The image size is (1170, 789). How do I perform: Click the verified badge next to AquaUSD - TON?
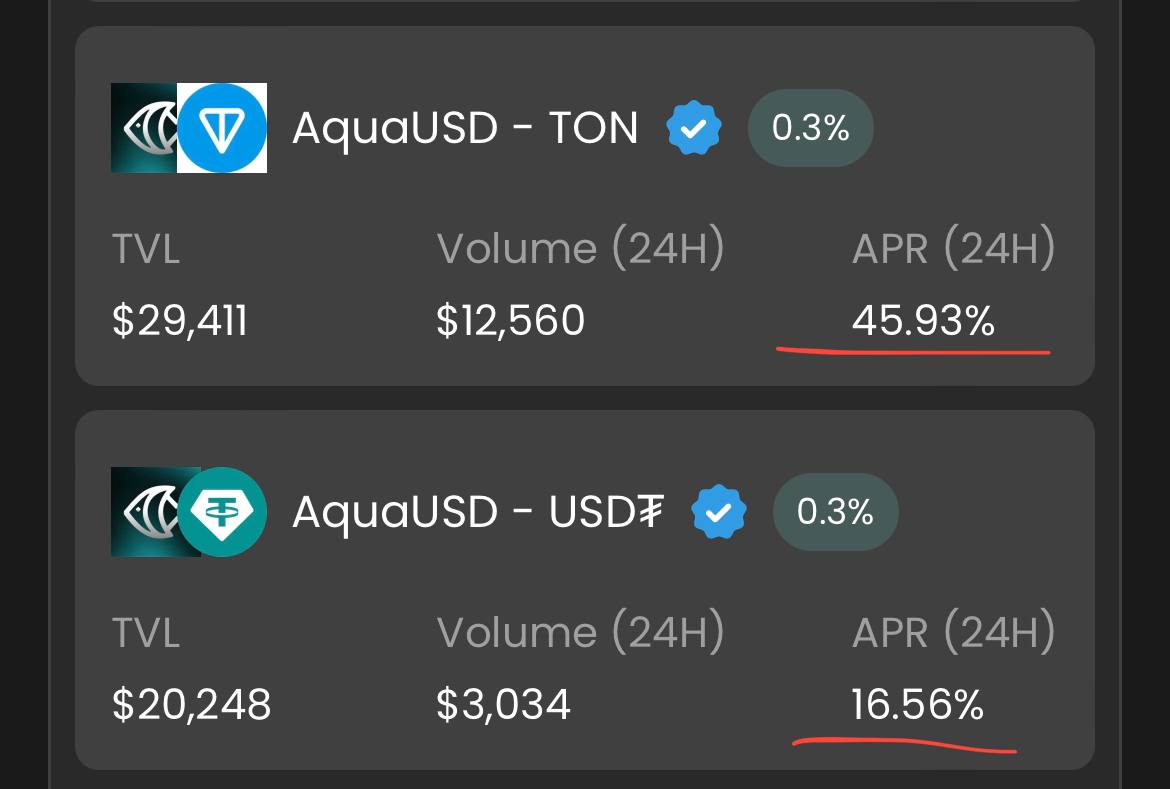(694, 128)
